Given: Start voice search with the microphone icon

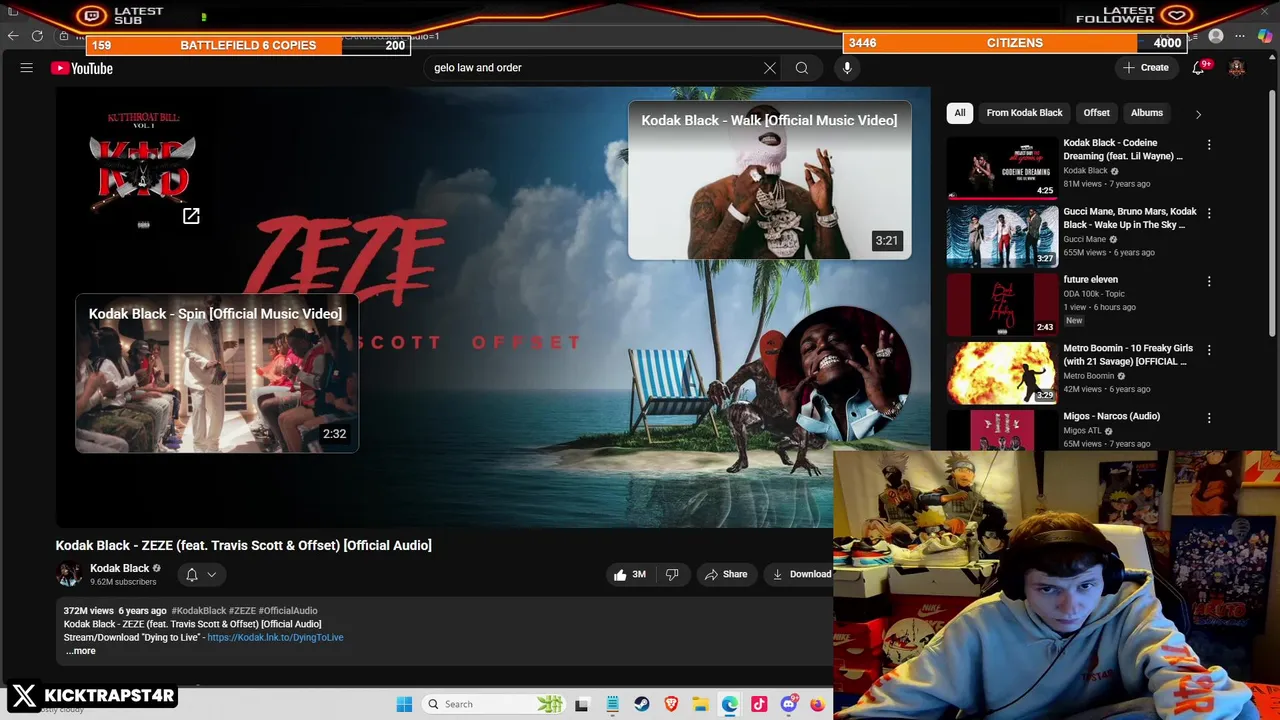Looking at the screenshot, I should coord(847,68).
